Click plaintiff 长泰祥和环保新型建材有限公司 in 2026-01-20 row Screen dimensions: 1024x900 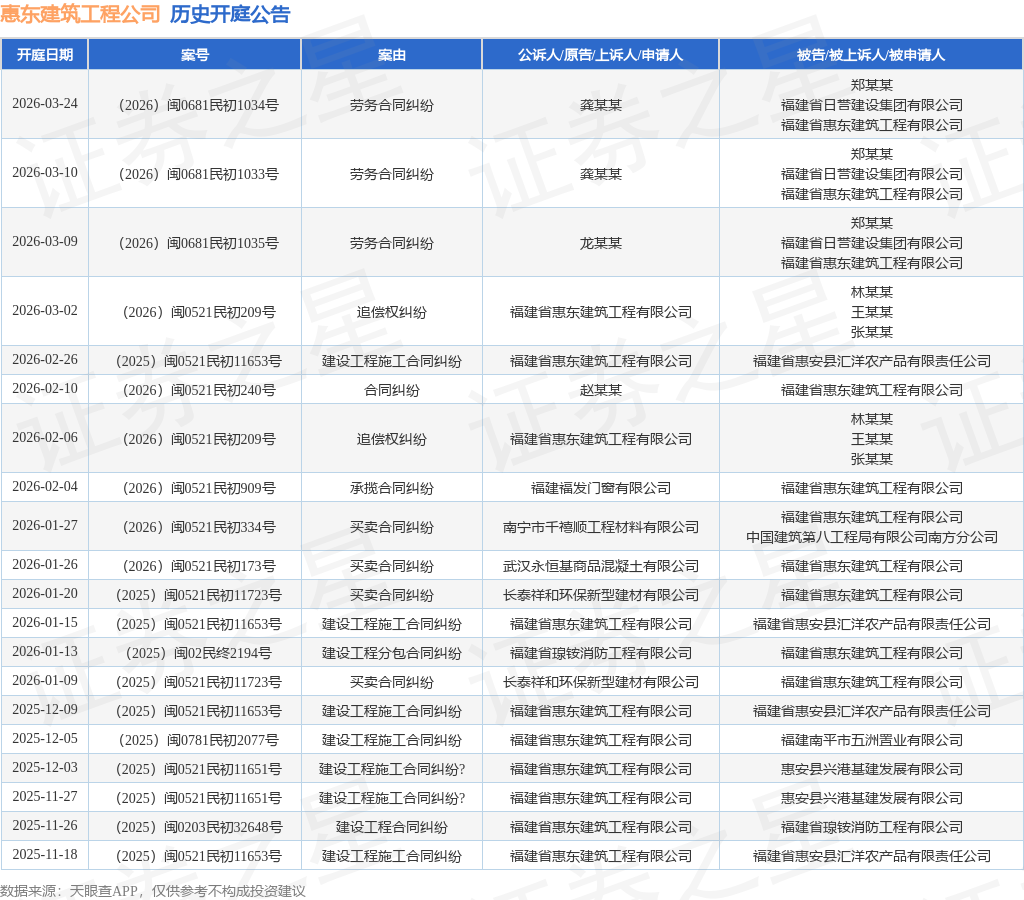[601, 596]
